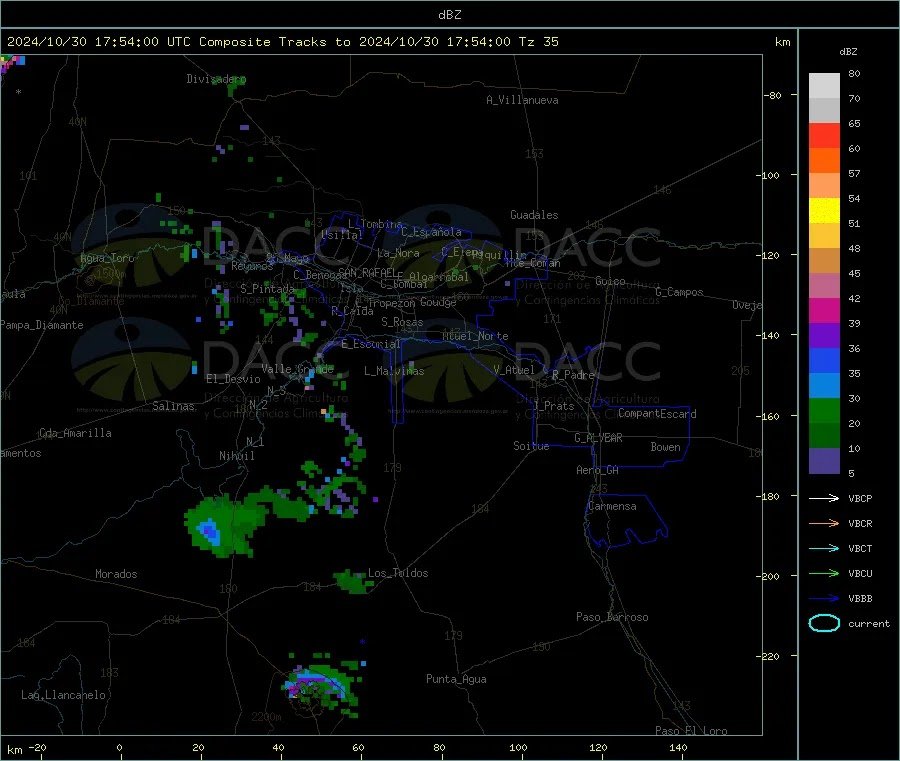This screenshot has width=900, height=761.
Task: Click the cyan VBCT arrow in legend
Action: 824,548
